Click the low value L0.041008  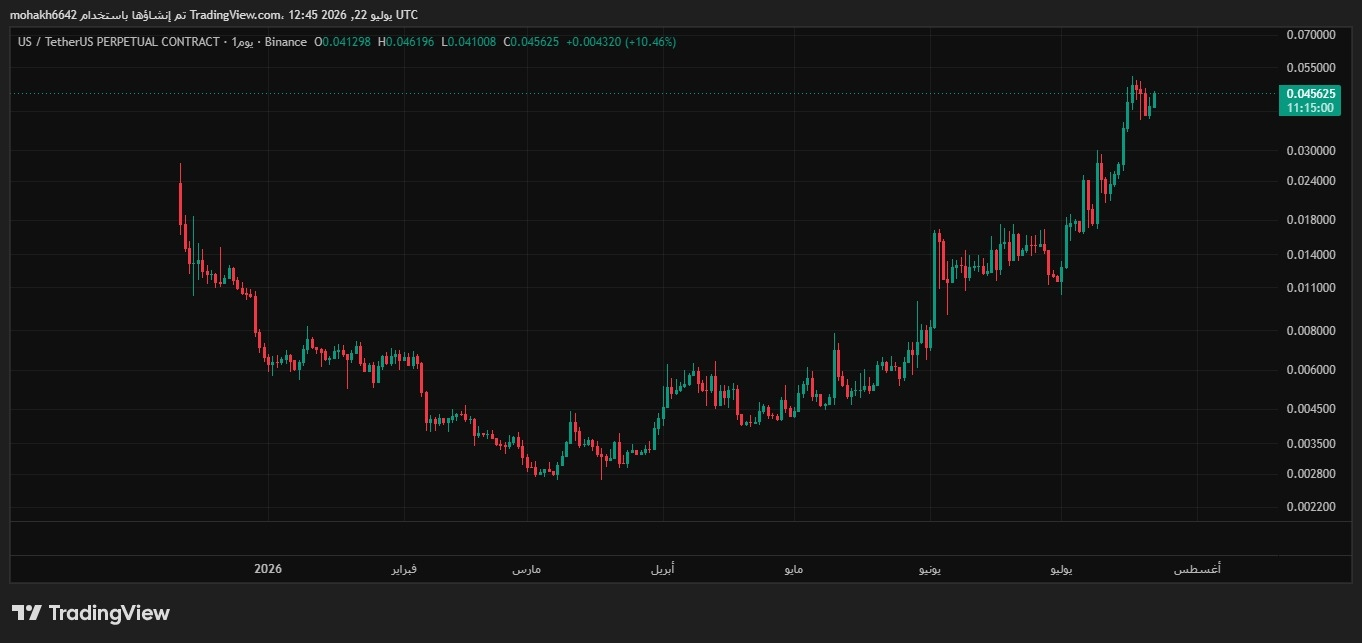pos(468,42)
